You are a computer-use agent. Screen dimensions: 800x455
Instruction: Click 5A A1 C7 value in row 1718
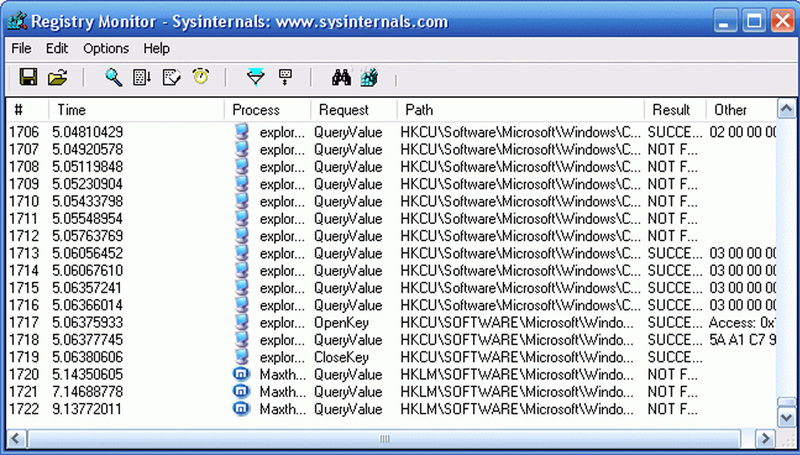pos(742,340)
